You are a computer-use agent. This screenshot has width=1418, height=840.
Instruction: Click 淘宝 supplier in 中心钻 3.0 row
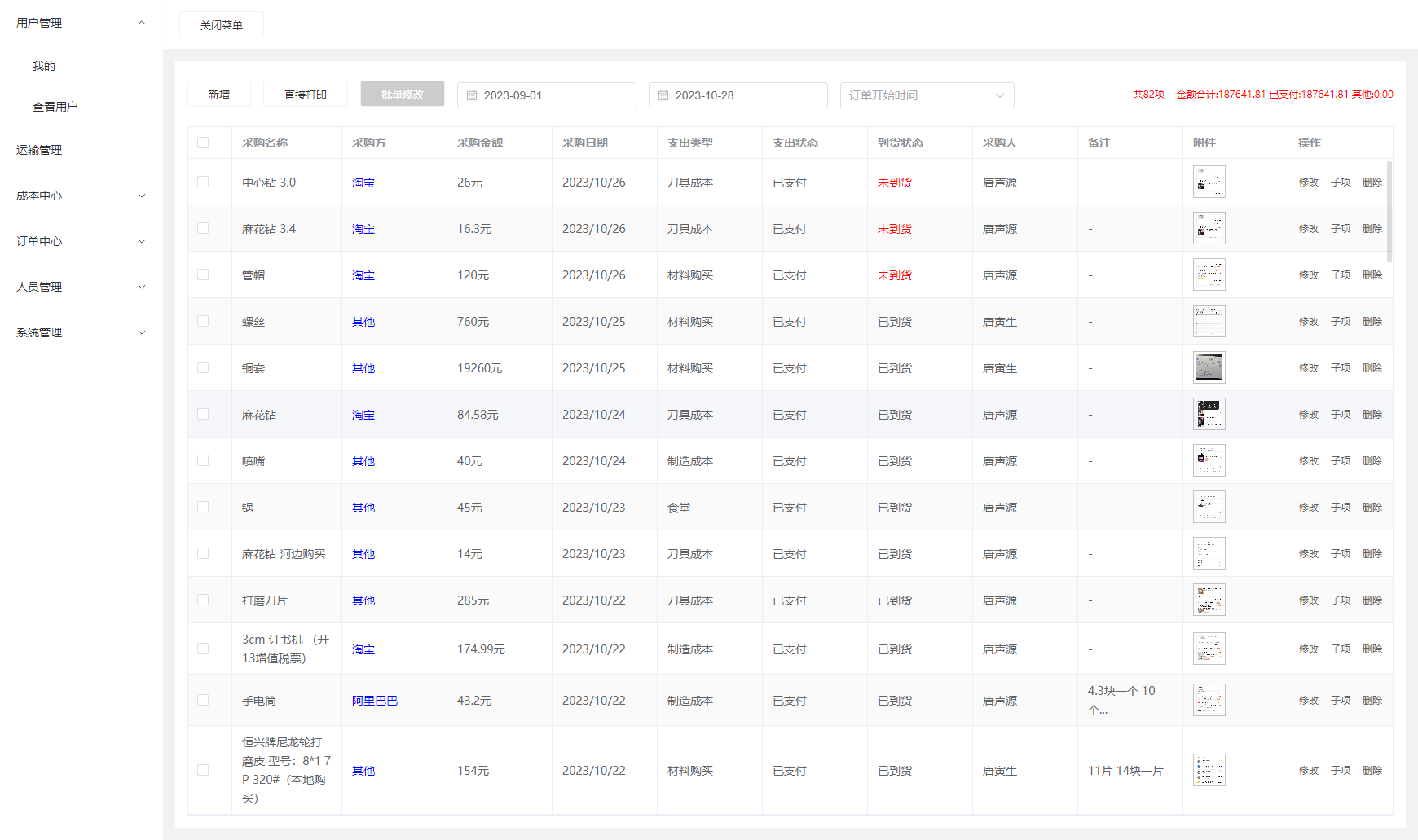coord(363,183)
